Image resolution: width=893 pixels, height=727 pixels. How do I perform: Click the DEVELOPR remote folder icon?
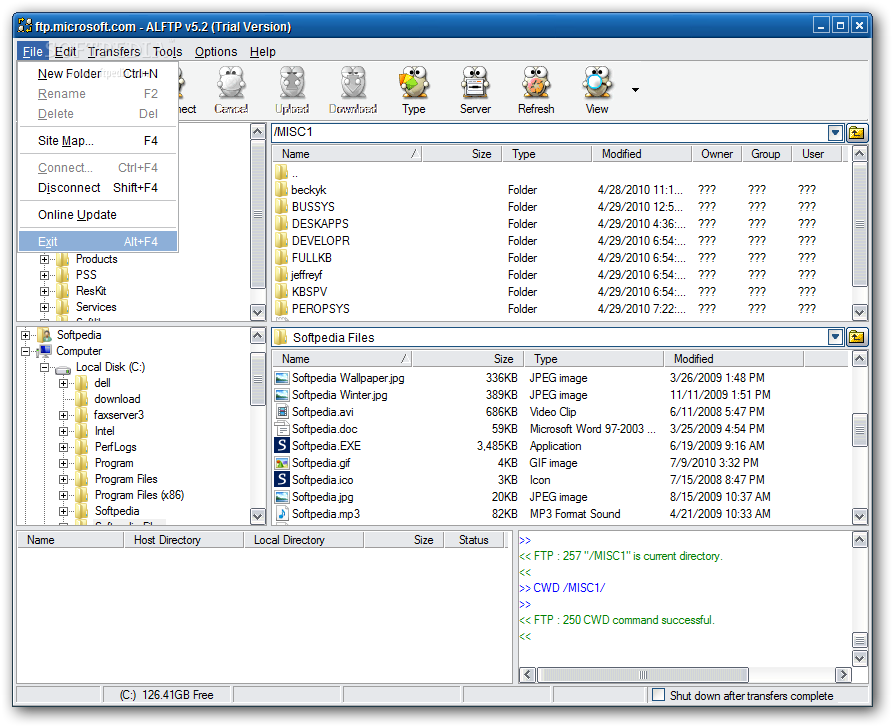coord(281,240)
